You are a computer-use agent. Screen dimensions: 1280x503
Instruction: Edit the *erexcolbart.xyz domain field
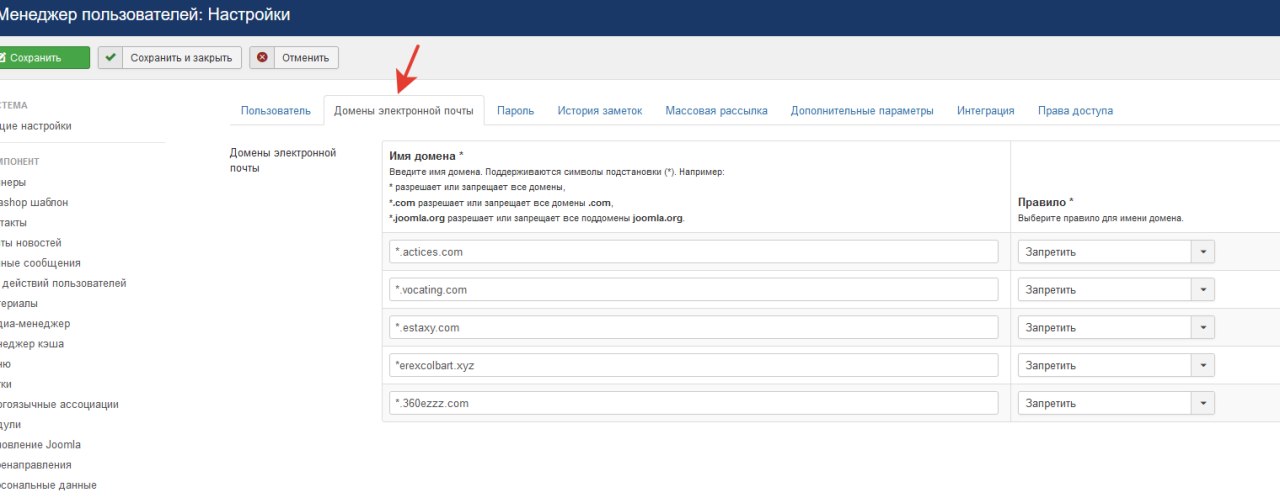tap(694, 365)
